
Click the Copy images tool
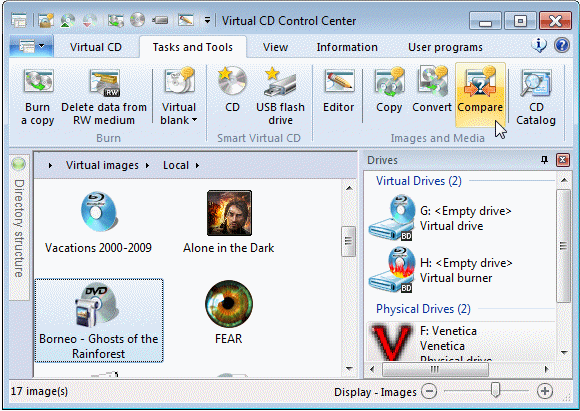389,90
